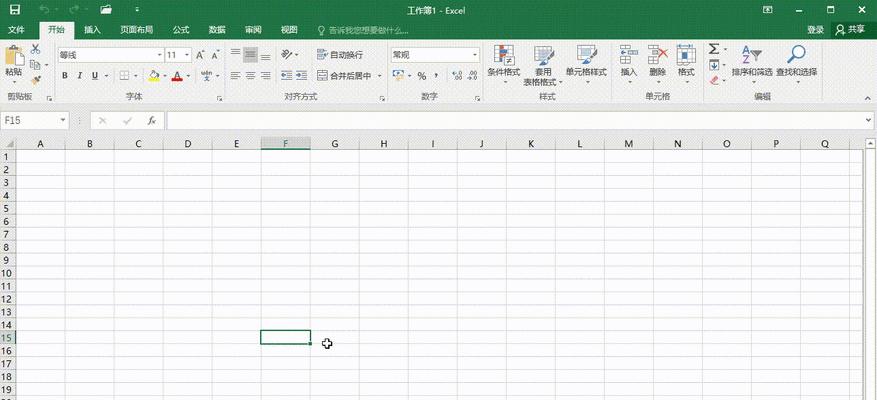
Task: Click Merge and Center (合并后居中)
Action: coord(344,76)
